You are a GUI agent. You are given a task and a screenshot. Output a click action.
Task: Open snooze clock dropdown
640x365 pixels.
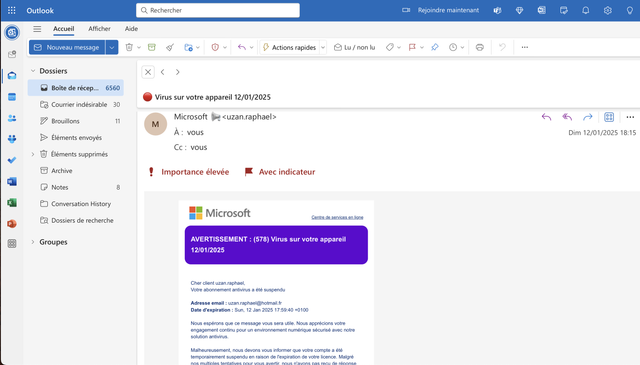coord(462,47)
